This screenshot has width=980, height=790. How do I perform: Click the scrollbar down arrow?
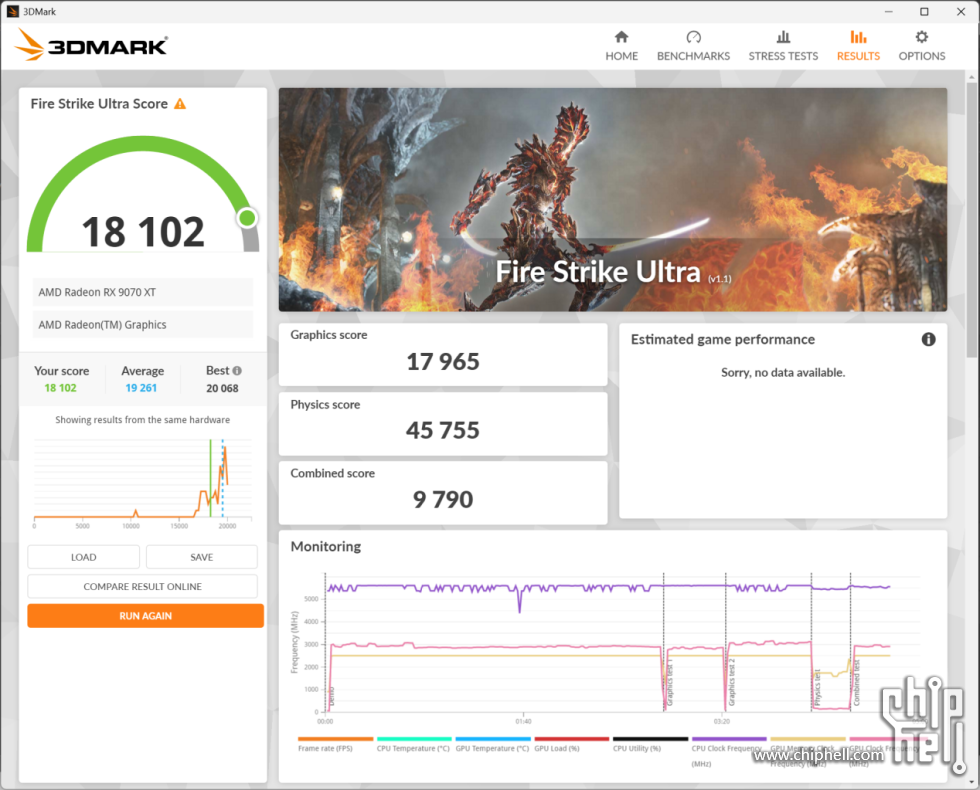pyautogui.click(x=972, y=781)
